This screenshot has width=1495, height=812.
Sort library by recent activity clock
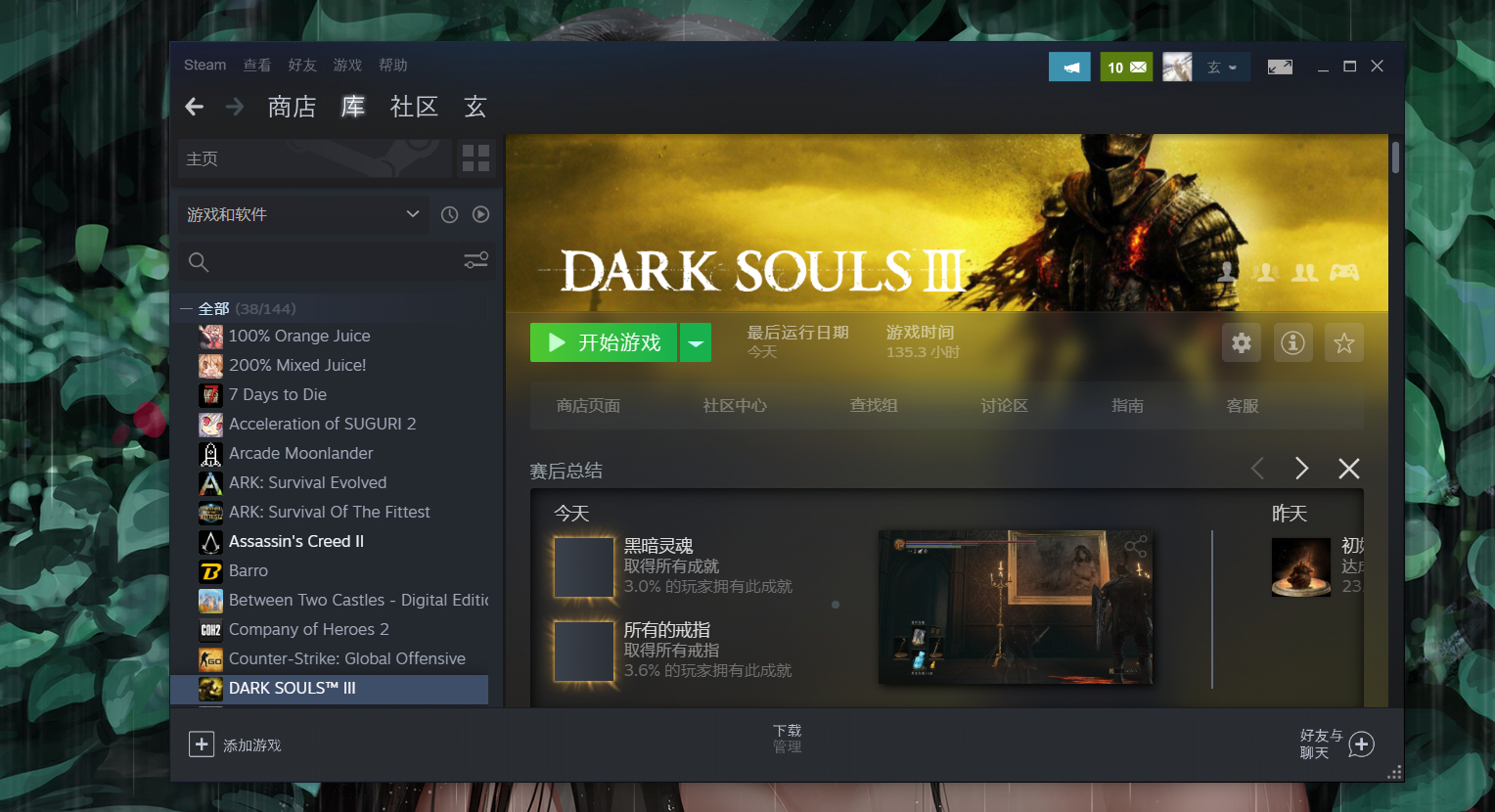[x=449, y=214]
